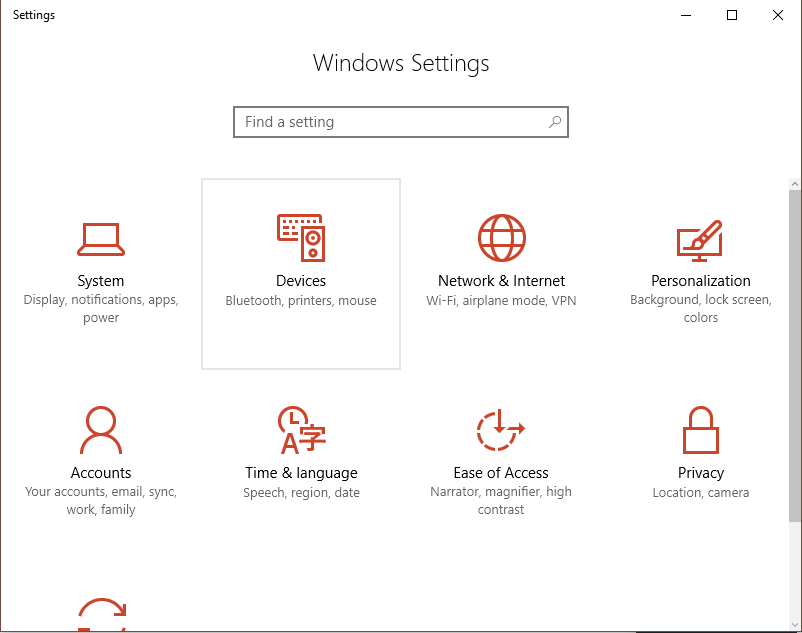This screenshot has width=802, height=633.
Task: Open the Time & language clock icon
Action: [302, 430]
